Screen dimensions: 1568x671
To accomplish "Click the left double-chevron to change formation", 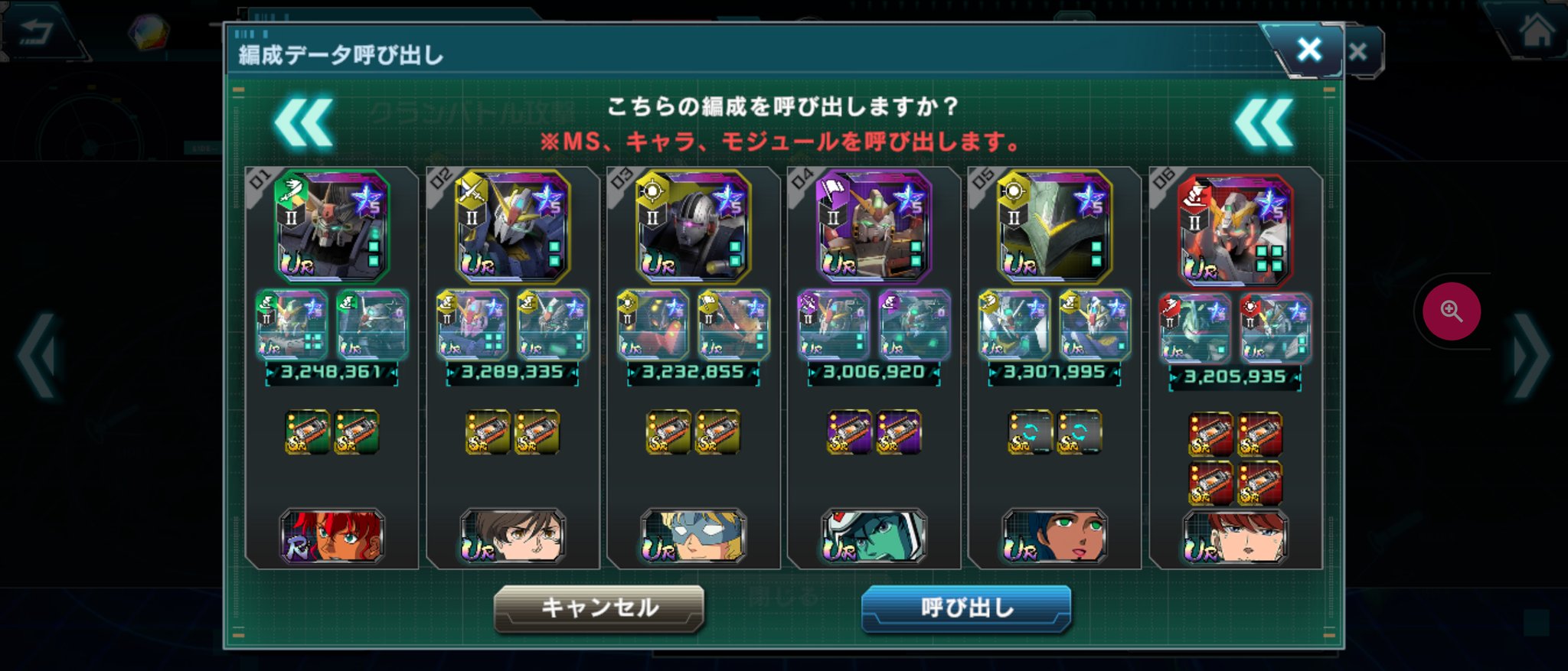I will pyautogui.click(x=304, y=122).
